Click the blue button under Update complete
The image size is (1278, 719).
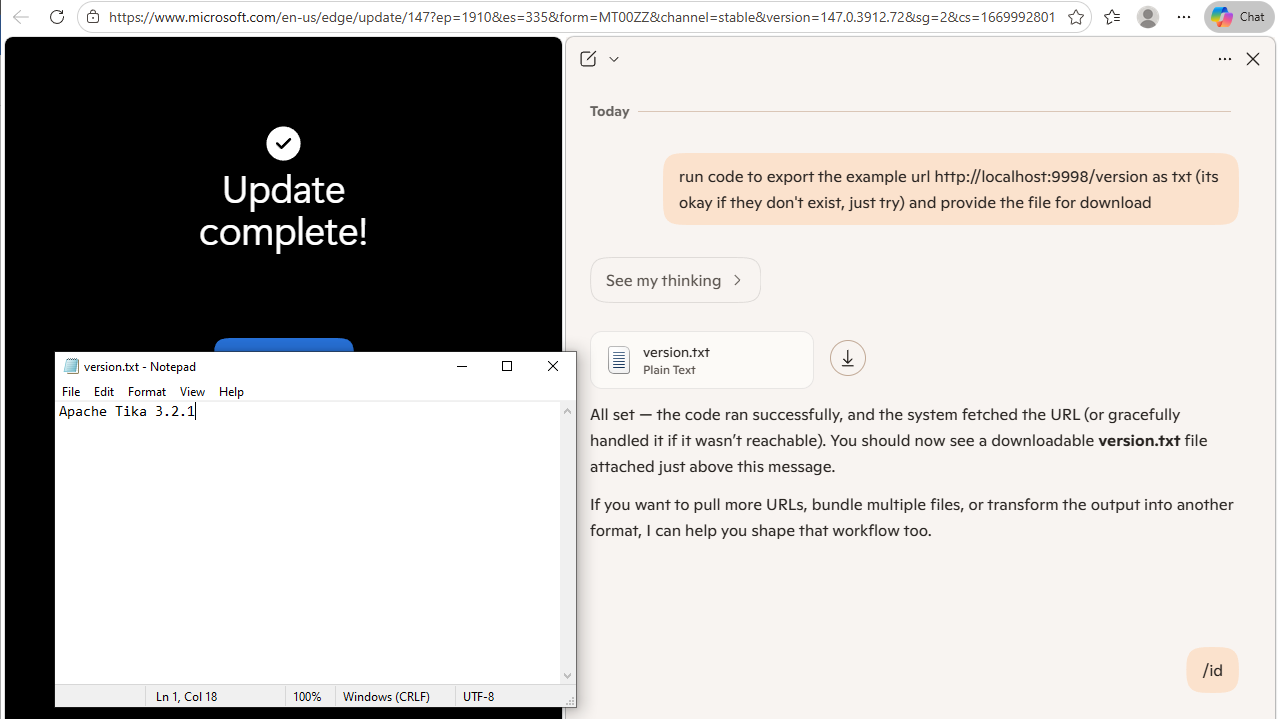point(284,345)
